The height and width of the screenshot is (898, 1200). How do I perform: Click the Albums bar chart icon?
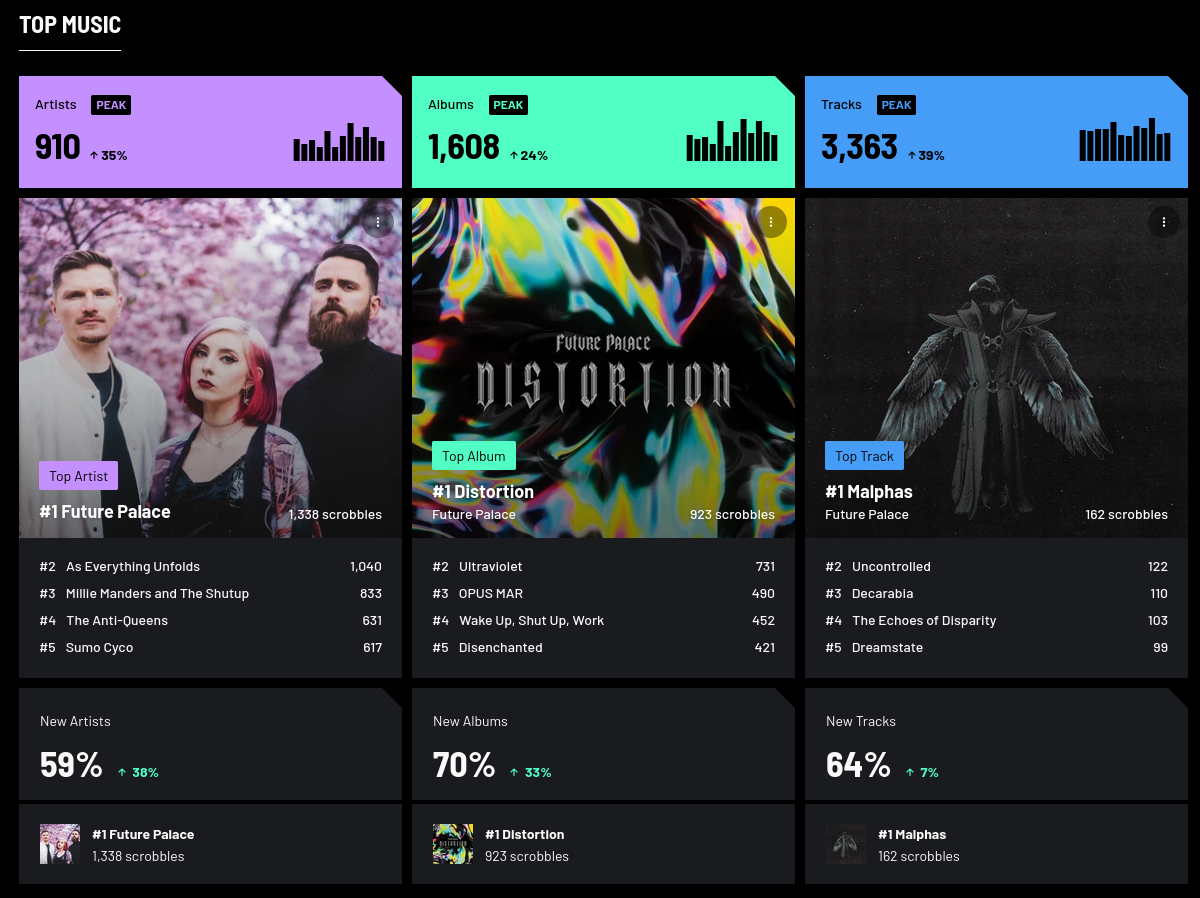pyautogui.click(x=732, y=141)
